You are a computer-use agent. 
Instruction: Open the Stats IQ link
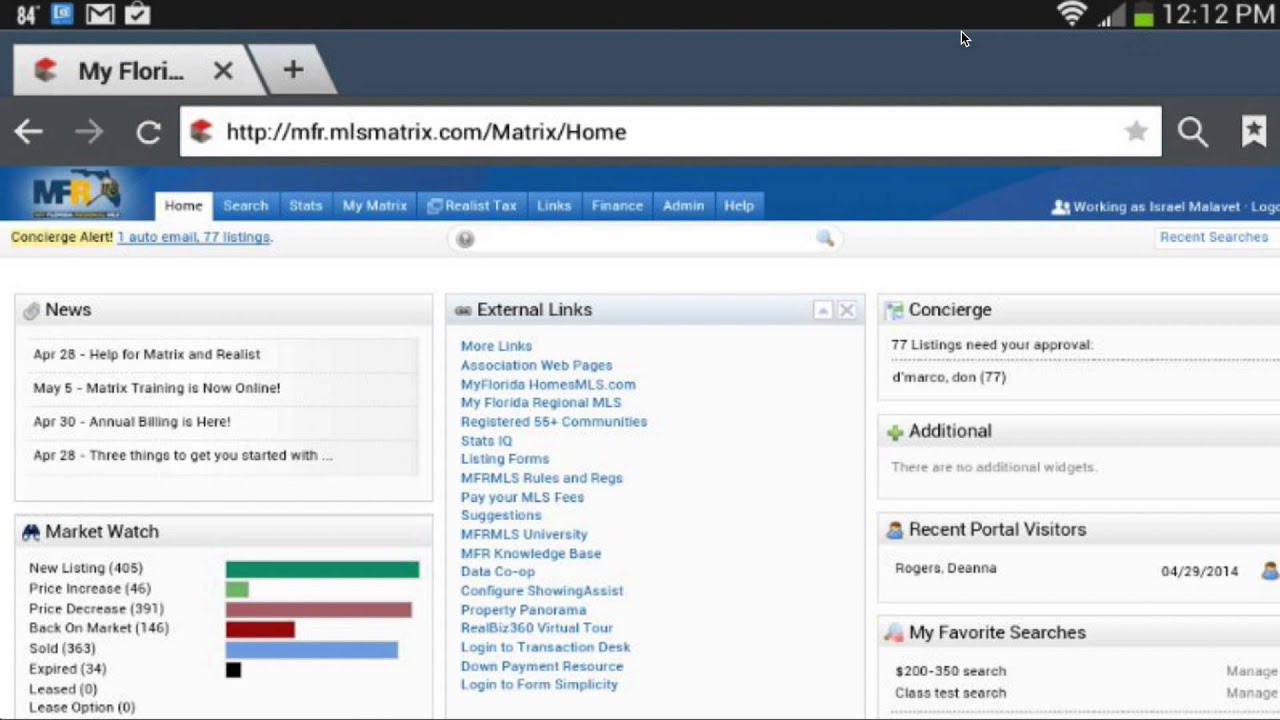[x=486, y=441]
